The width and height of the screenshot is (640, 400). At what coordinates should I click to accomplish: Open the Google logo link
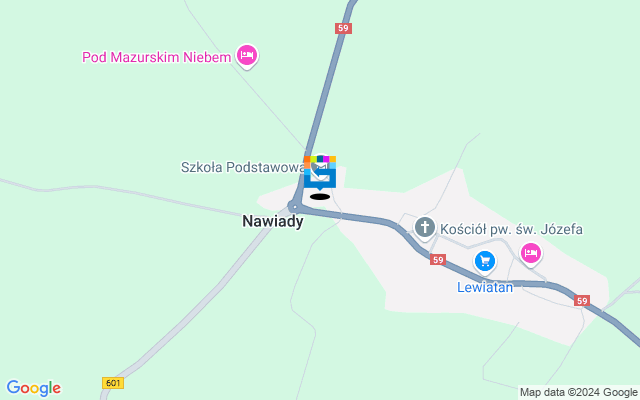pyautogui.click(x=34, y=388)
